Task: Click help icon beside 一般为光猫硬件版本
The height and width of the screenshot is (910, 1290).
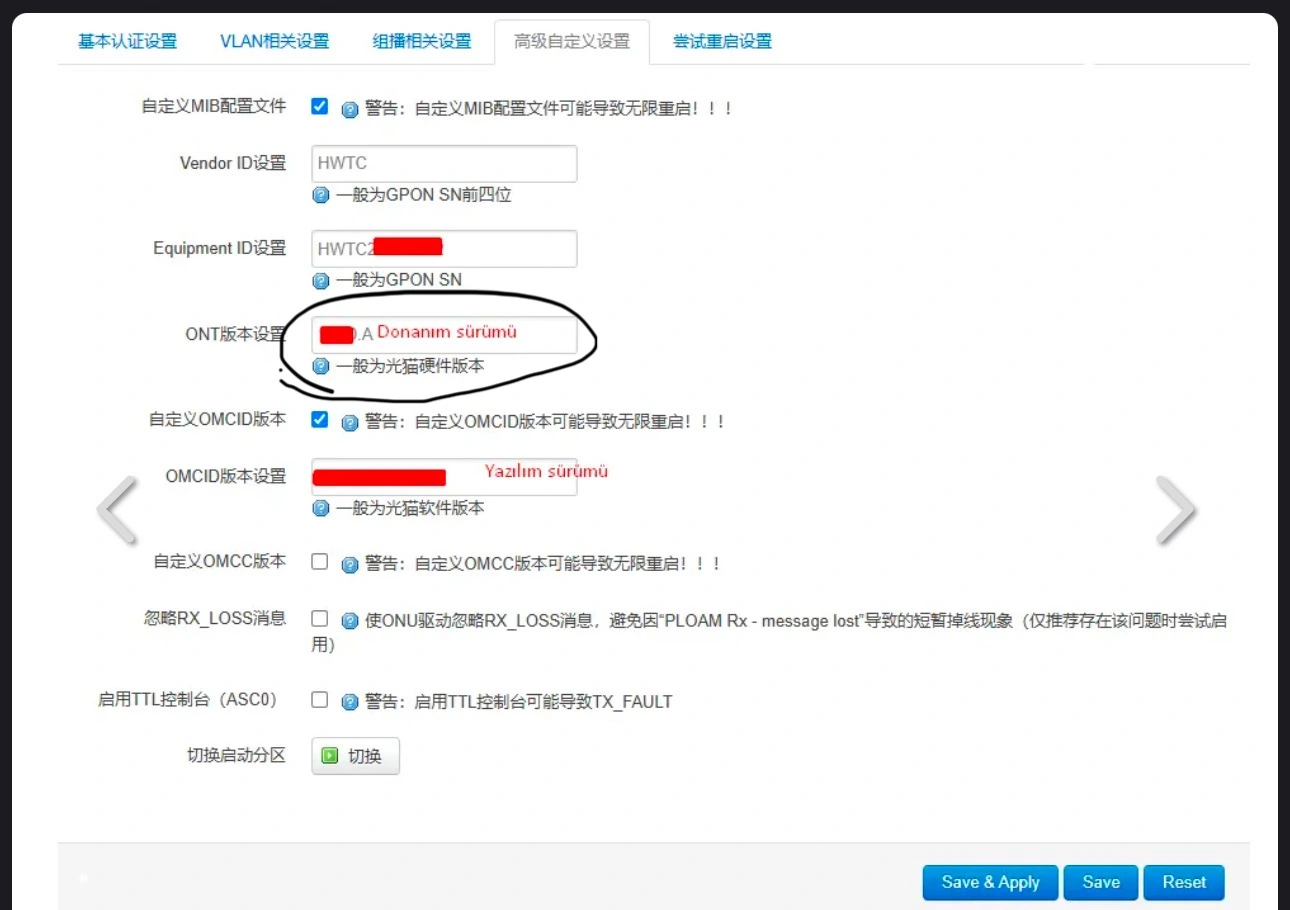Action: pos(321,366)
